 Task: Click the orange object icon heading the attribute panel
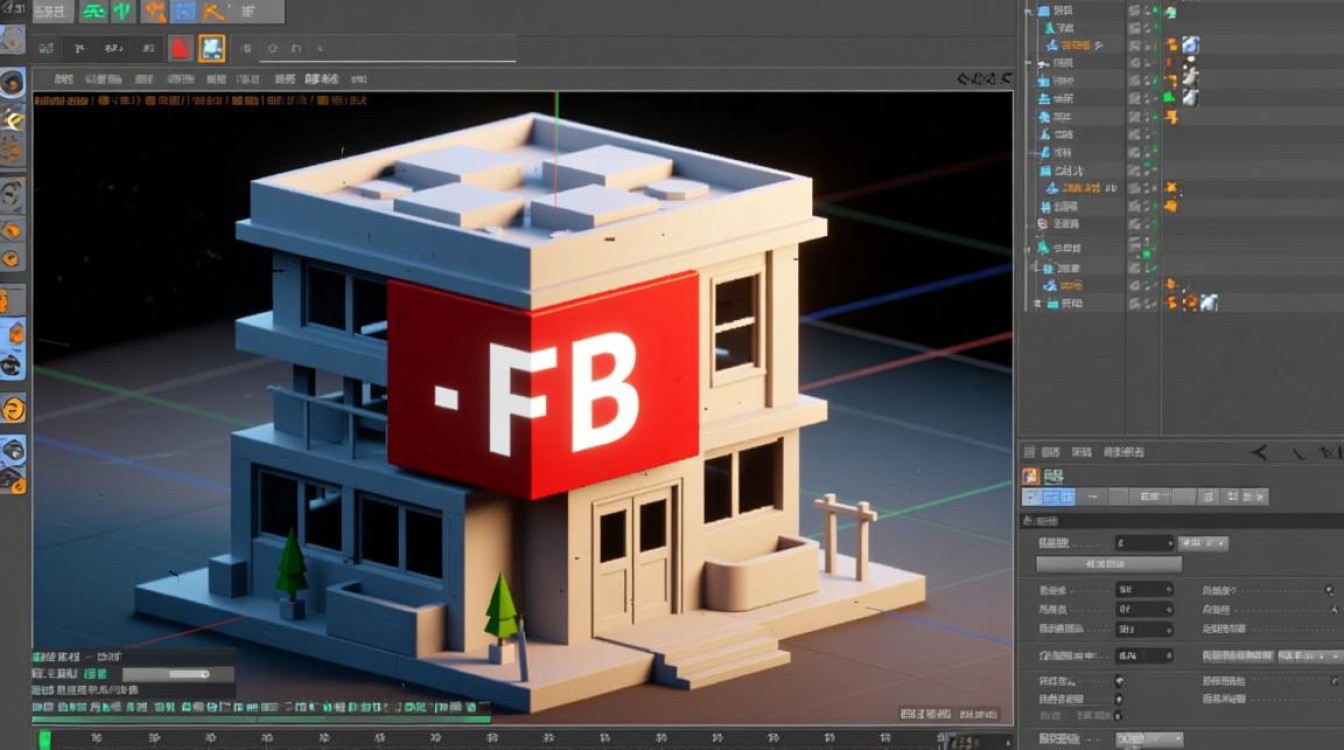1030,476
